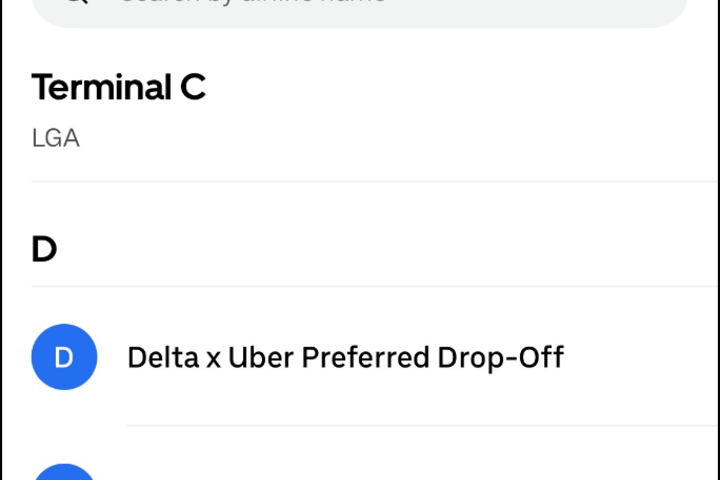The width and height of the screenshot is (720, 480).
Task: Click the partially visible blue avatar at the bottom
Action: (64, 472)
